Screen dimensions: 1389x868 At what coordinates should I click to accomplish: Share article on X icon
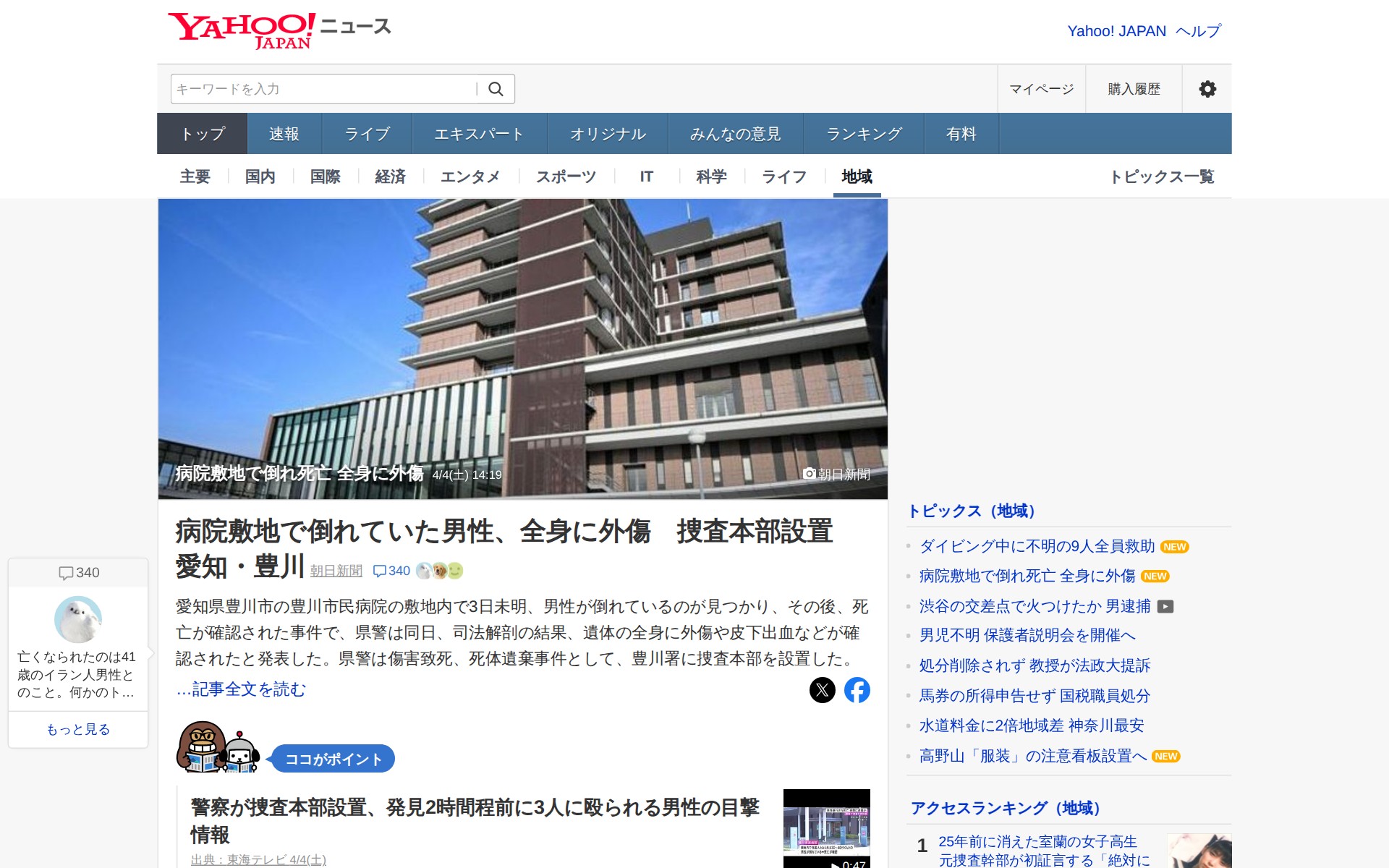click(822, 690)
